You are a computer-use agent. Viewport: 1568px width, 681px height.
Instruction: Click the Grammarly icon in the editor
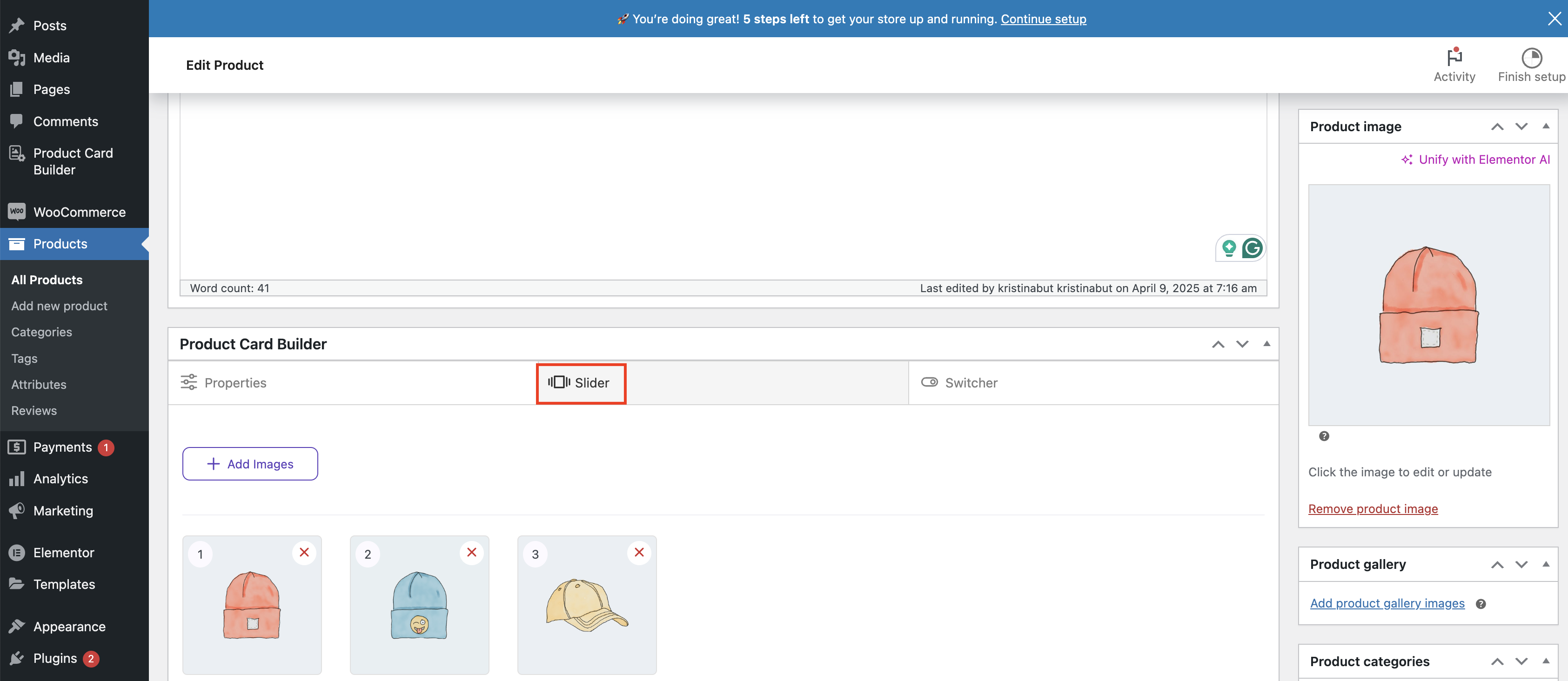click(x=1252, y=247)
